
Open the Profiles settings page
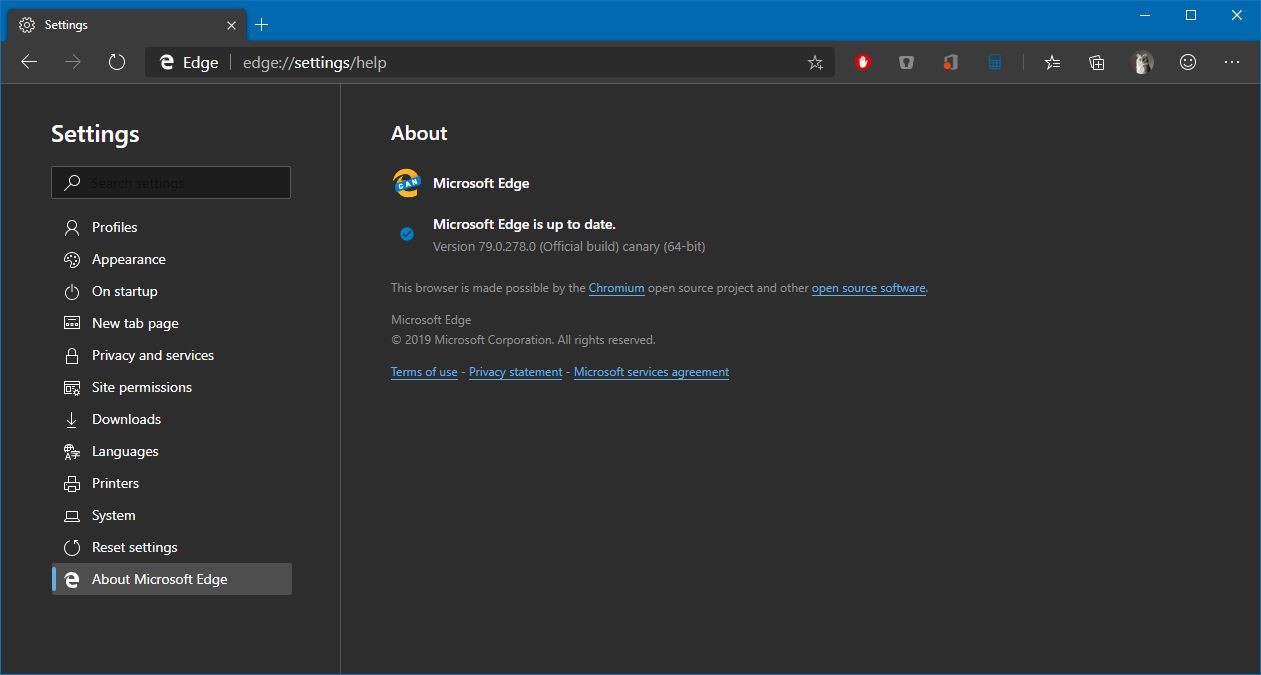[172, 227]
